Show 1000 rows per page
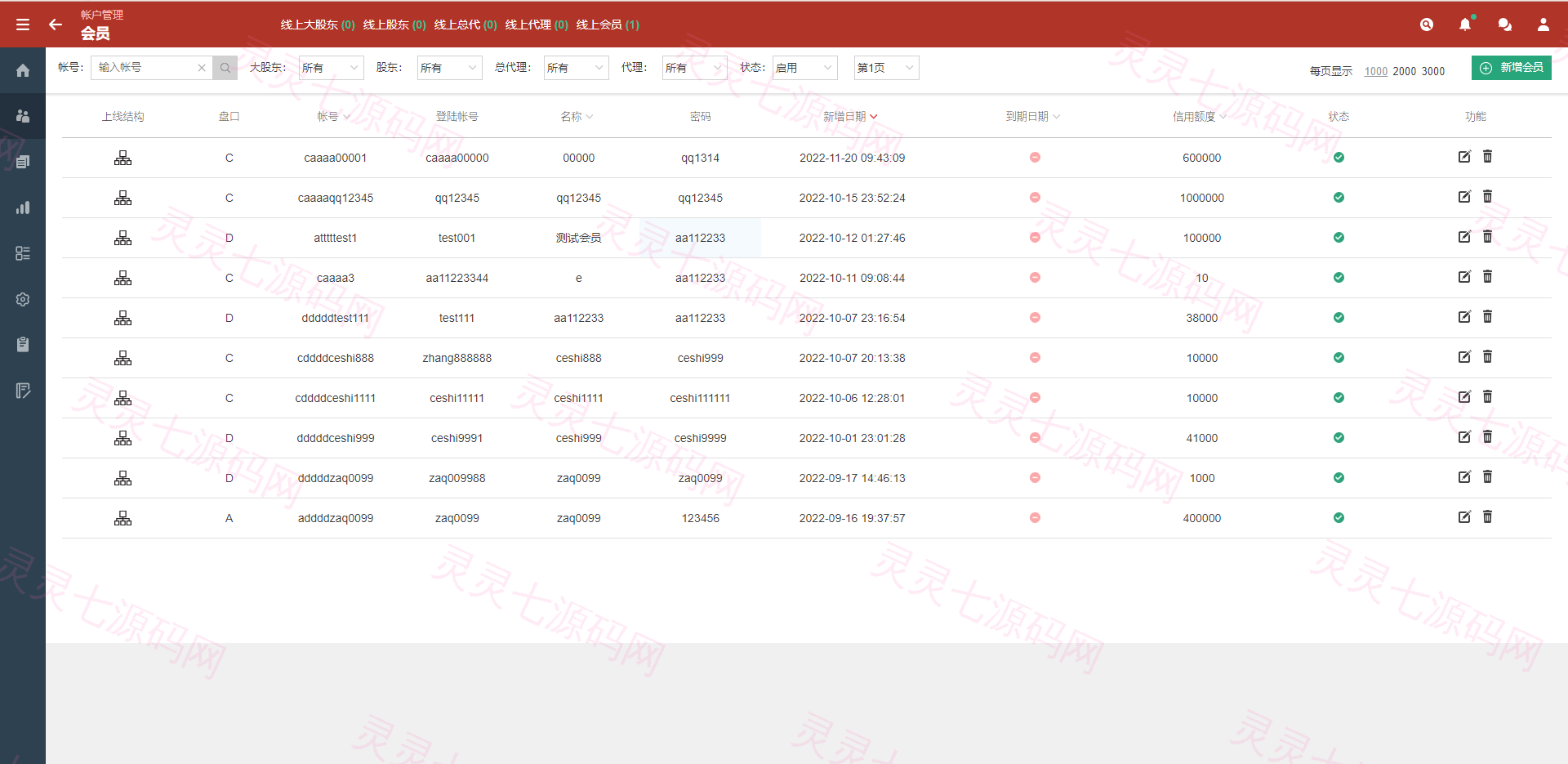 click(1376, 71)
